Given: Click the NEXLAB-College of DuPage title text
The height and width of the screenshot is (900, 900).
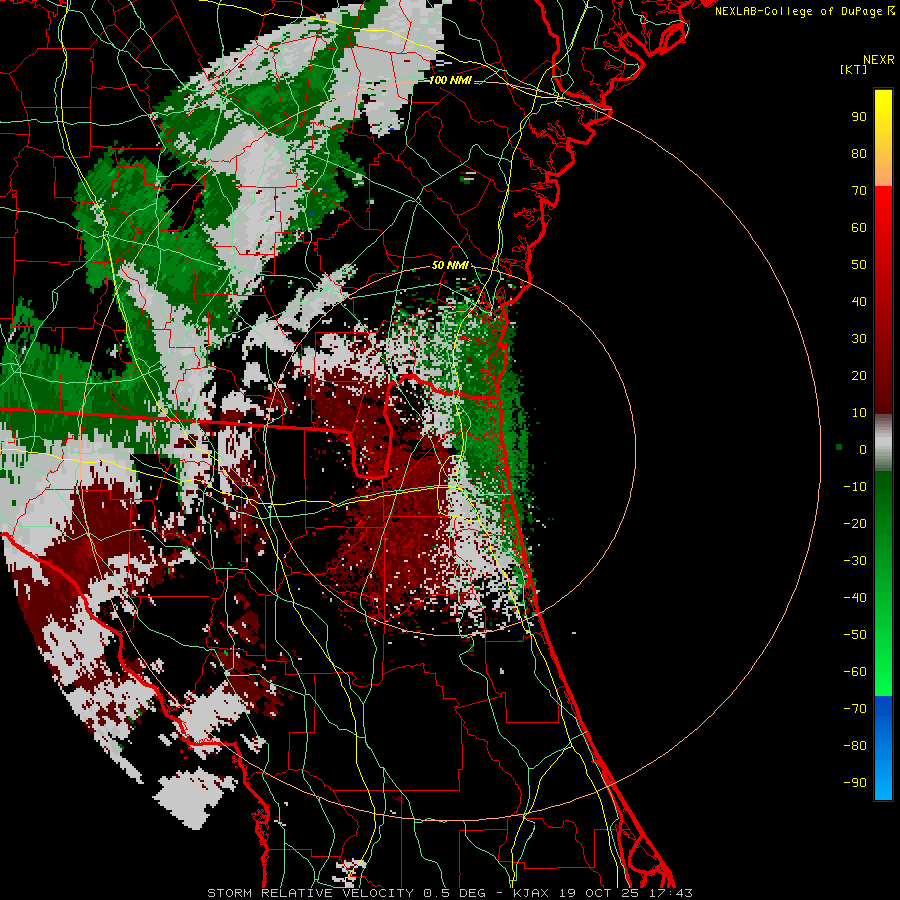Looking at the screenshot, I should click(x=798, y=11).
